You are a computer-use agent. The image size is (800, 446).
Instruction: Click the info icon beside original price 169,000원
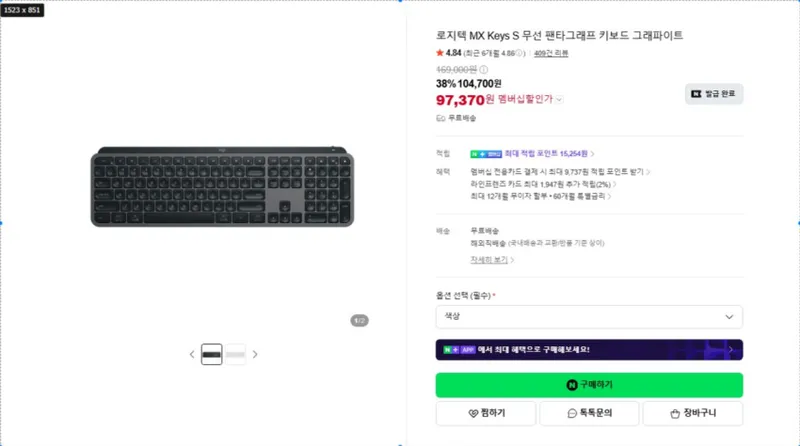coord(483,69)
